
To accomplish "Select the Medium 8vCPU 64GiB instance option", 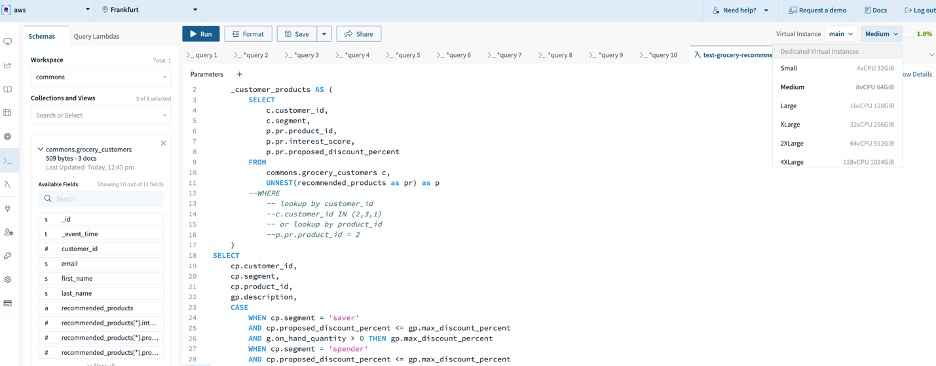I will tap(837, 87).
